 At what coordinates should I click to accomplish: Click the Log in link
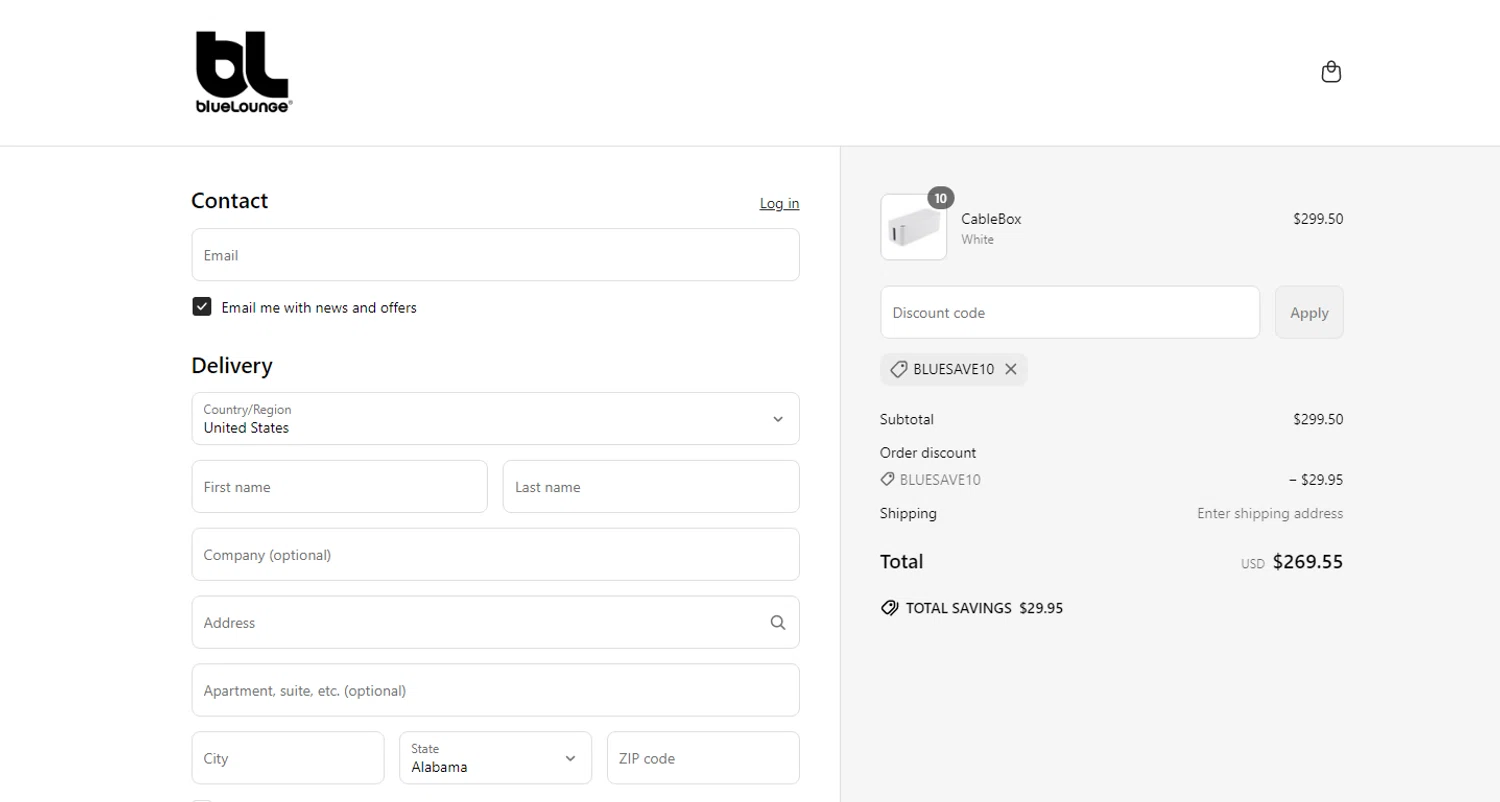tap(779, 203)
